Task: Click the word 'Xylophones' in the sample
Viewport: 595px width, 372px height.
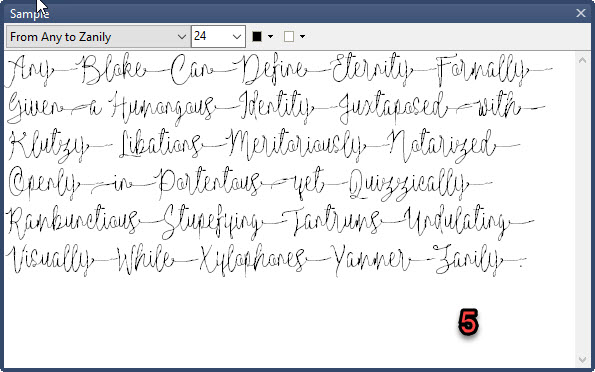Action: tap(252, 260)
